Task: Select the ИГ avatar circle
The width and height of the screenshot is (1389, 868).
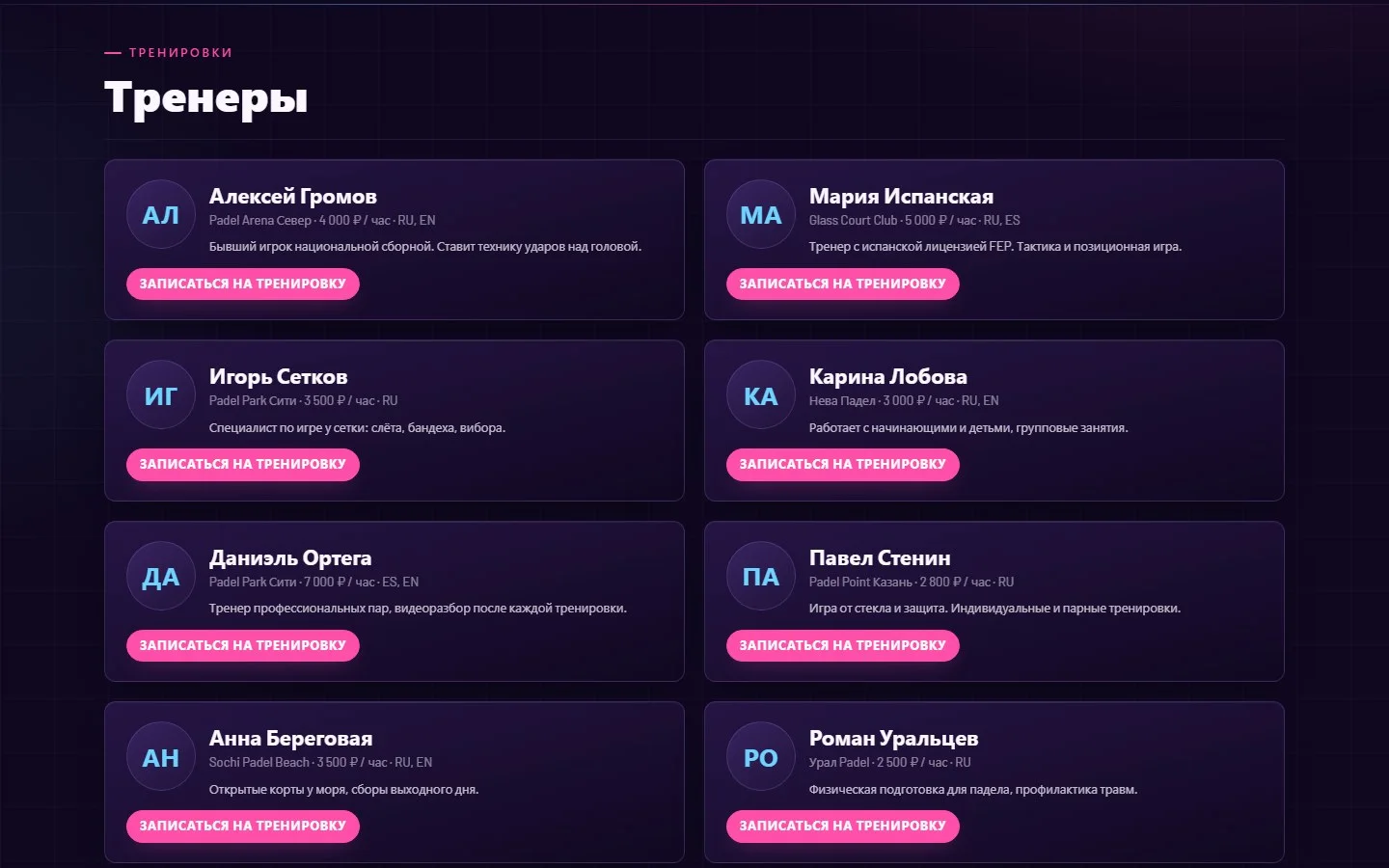Action: 161,395
